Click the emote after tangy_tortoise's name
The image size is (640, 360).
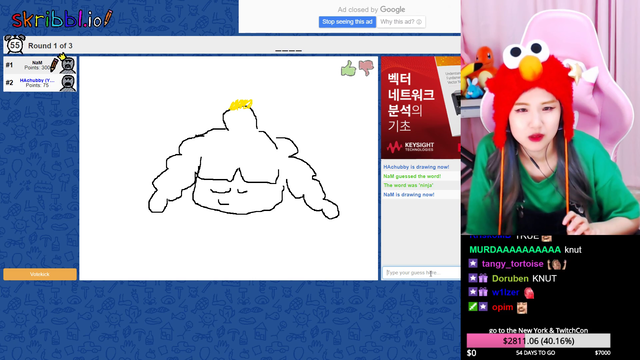click(557, 264)
